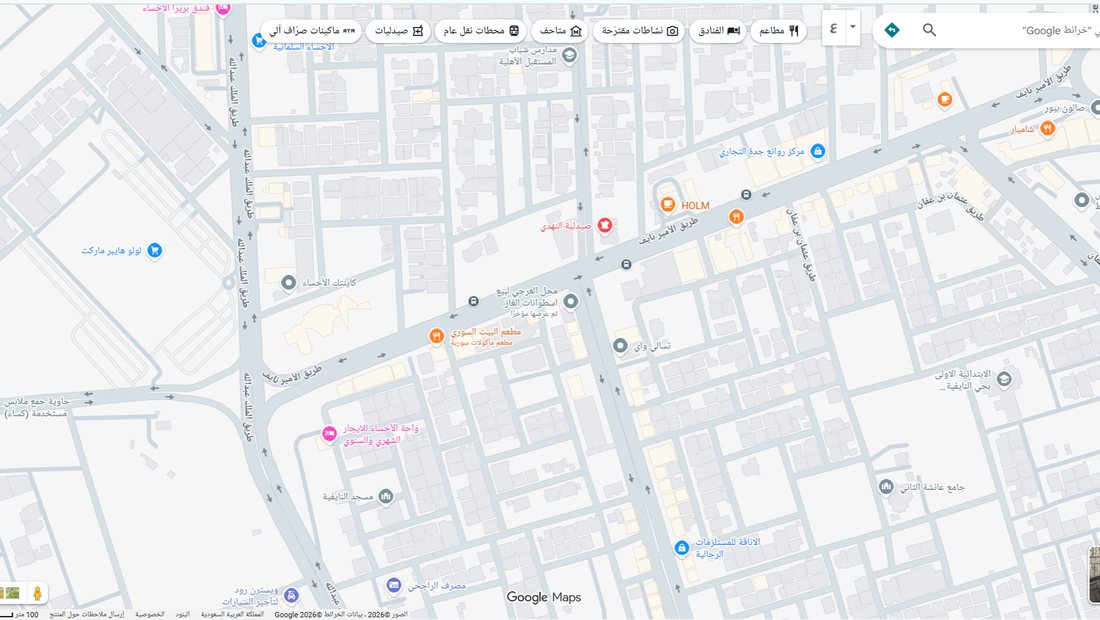Click the مركز روائع جدة التجاري shopping pin

(817, 151)
